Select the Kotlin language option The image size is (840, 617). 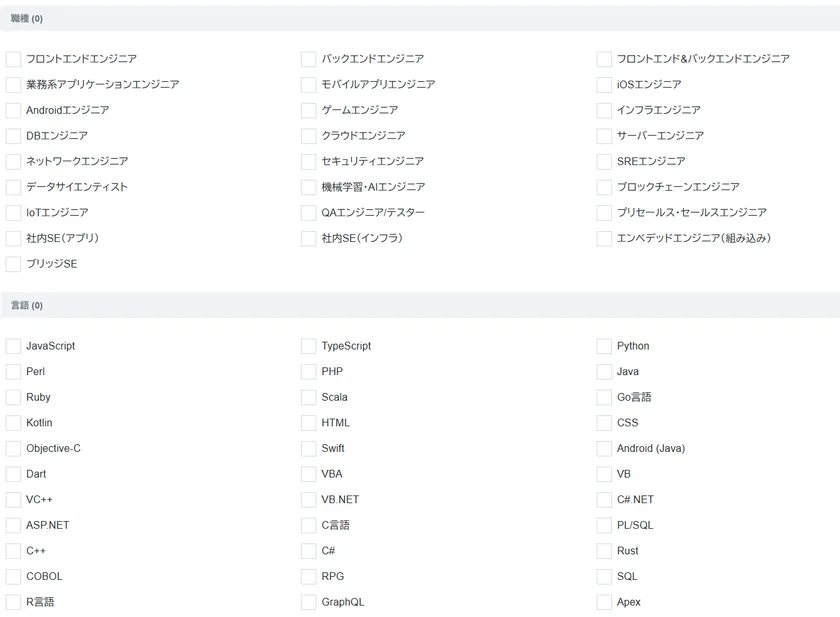(13, 423)
